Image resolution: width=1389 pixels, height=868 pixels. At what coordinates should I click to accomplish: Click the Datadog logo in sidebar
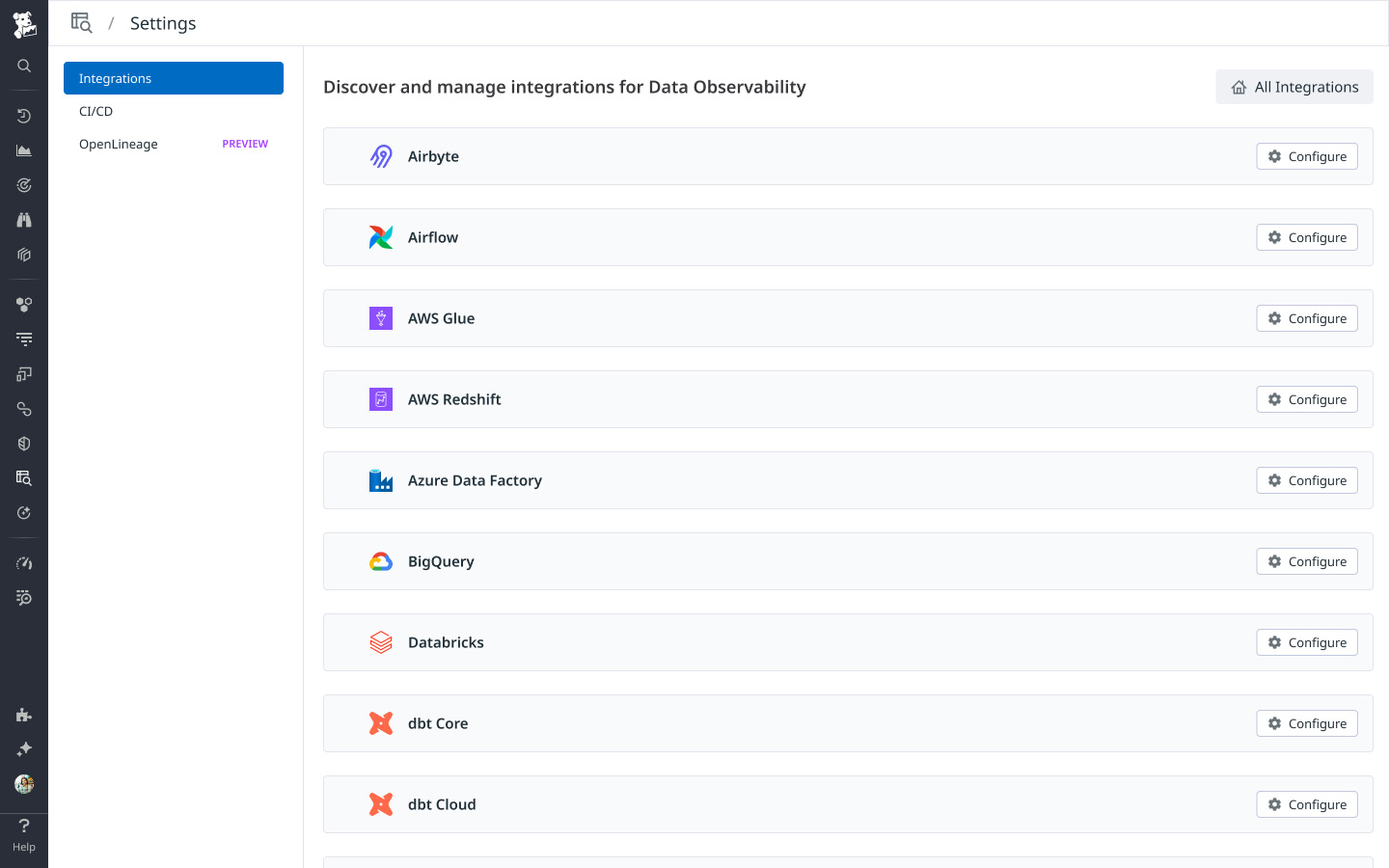24,24
